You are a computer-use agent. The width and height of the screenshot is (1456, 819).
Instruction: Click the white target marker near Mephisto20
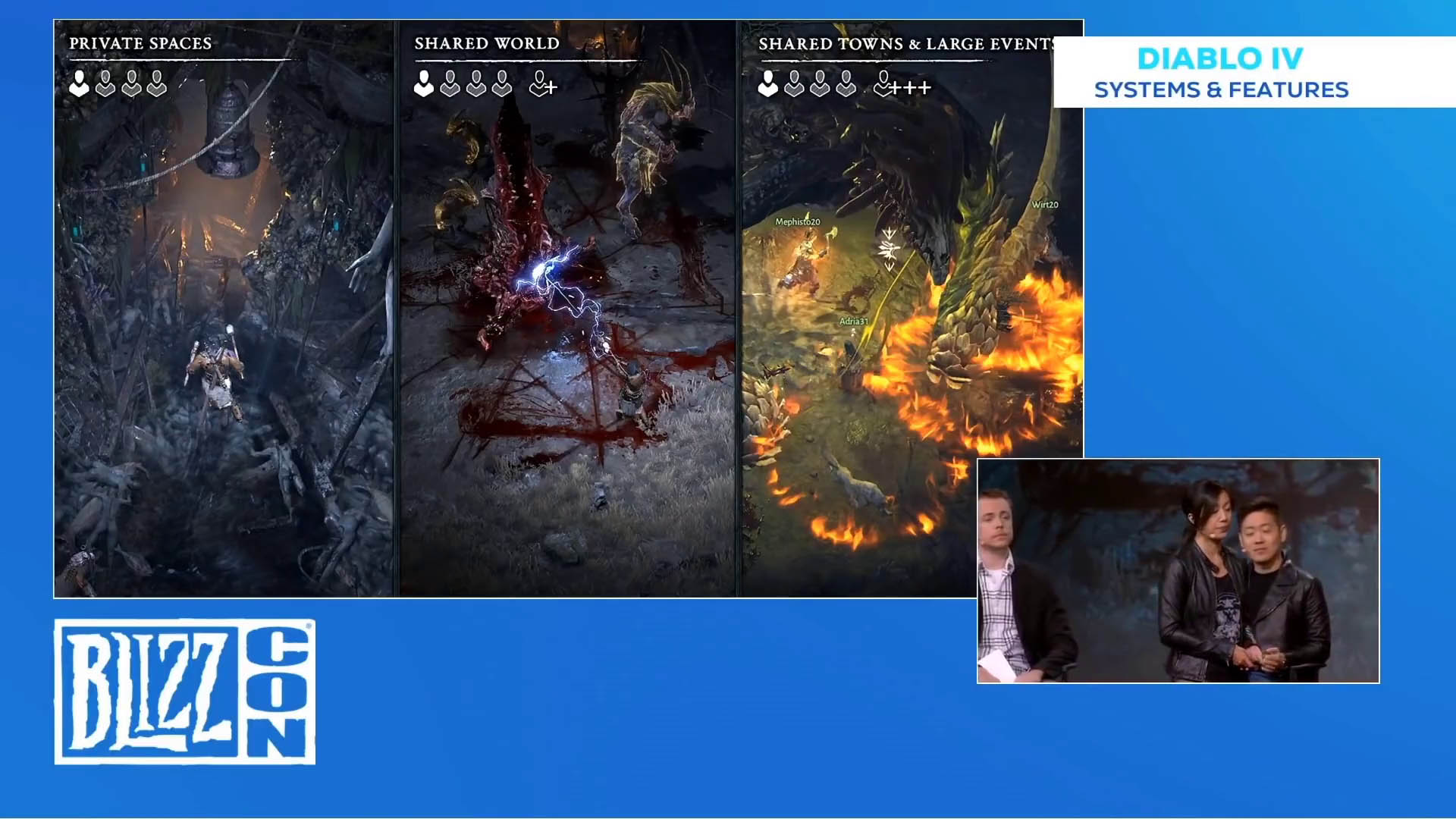(890, 248)
